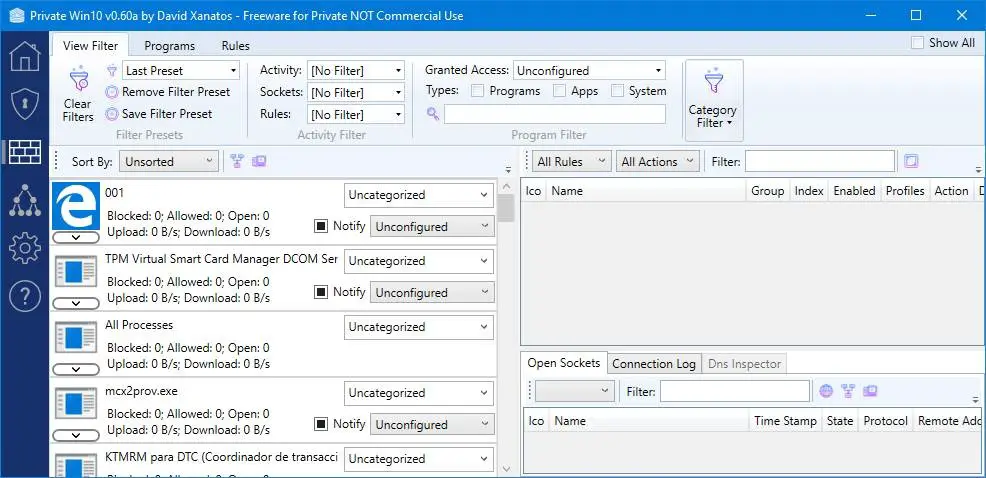Switch to the Connection Log tab
The height and width of the screenshot is (478, 986).
pos(654,364)
